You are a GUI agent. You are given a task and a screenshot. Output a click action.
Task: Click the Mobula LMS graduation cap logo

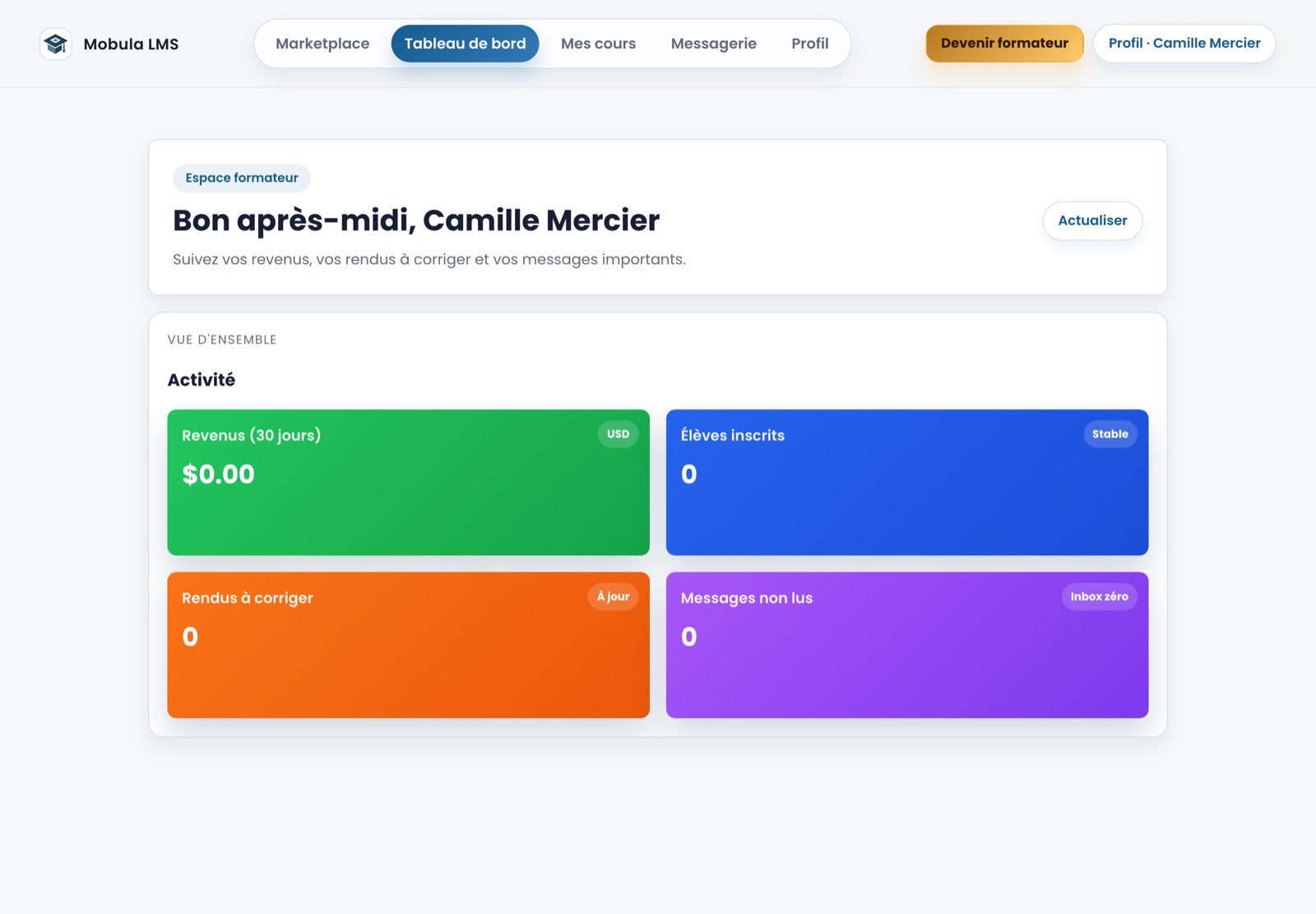point(56,44)
